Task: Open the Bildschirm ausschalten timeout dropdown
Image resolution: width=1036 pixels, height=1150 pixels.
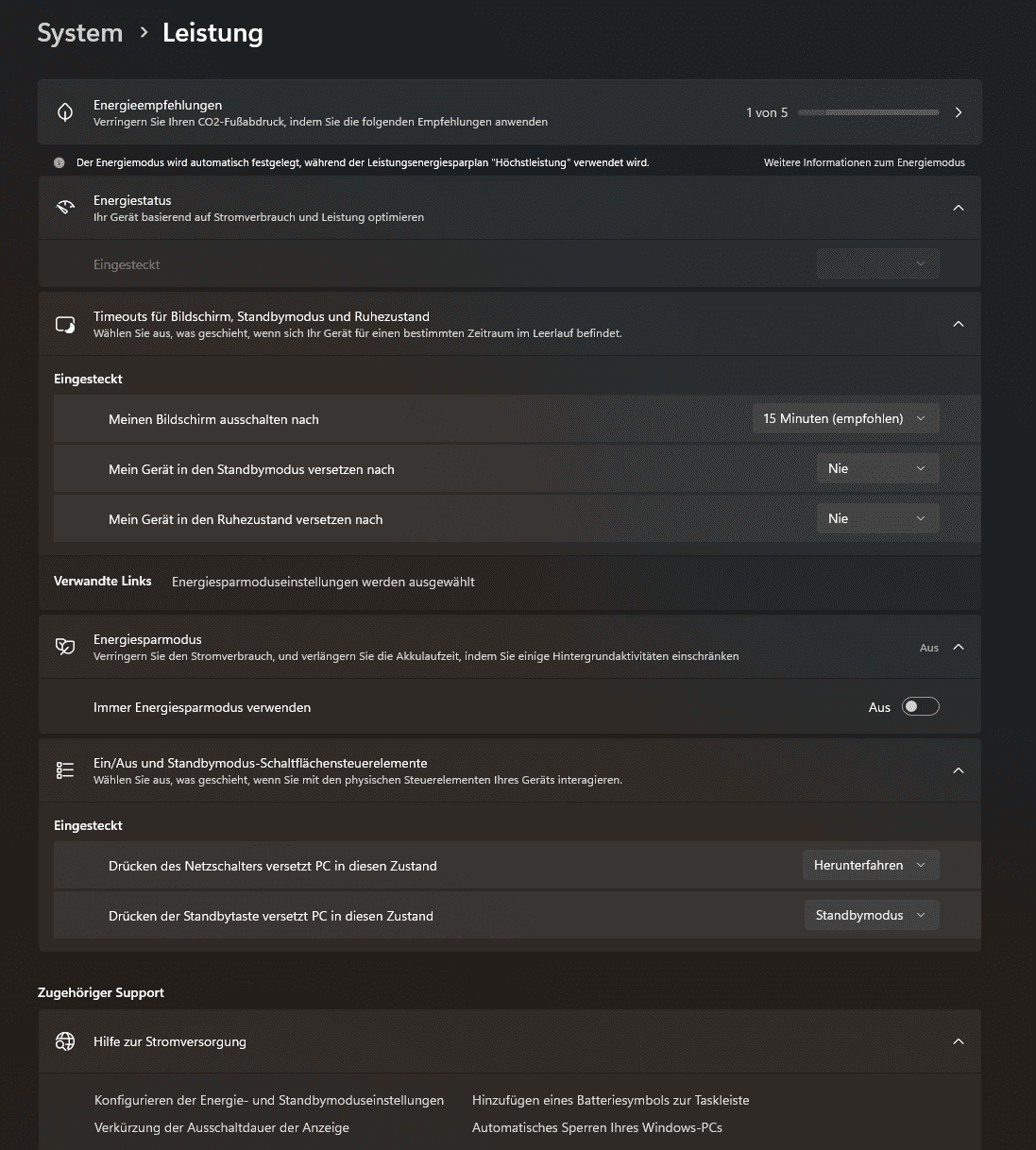Action: tap(845, 418)
